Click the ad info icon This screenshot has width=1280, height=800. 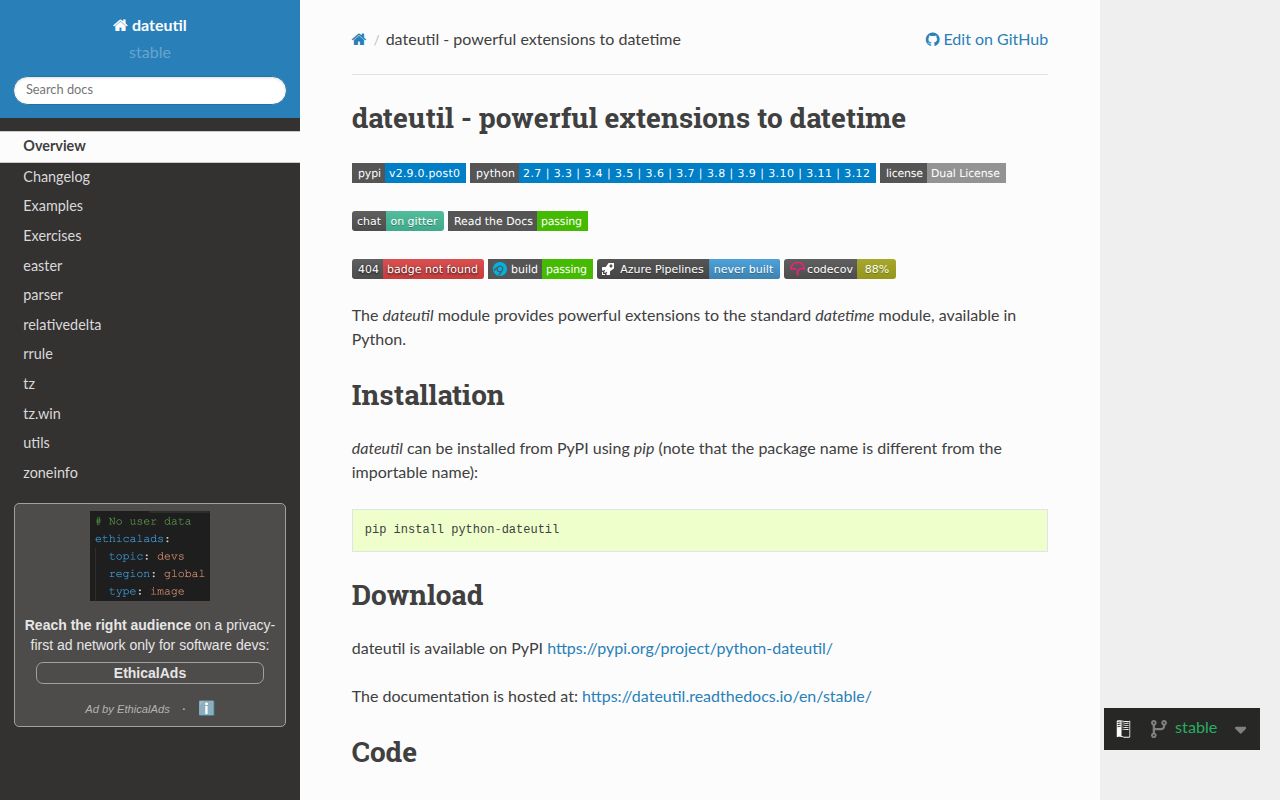point(207,708)
